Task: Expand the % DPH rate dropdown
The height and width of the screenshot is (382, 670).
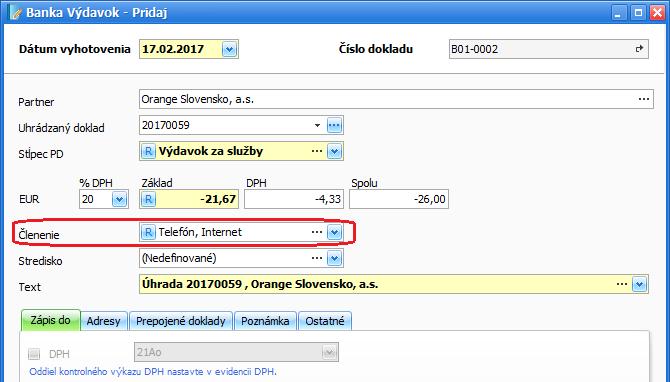Action: [x=119, y=199]
